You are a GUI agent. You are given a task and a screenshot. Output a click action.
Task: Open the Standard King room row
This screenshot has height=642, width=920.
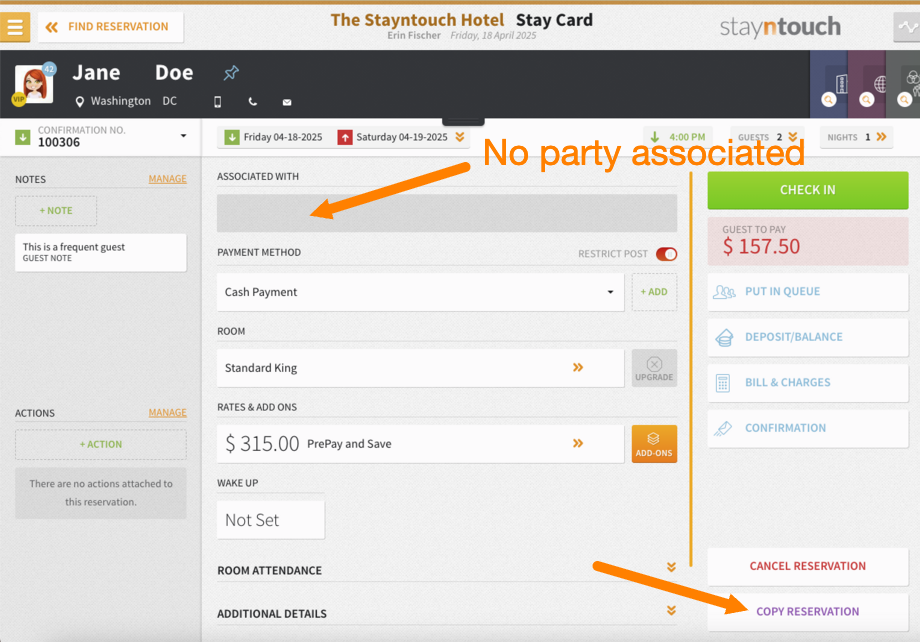[420, 368]
